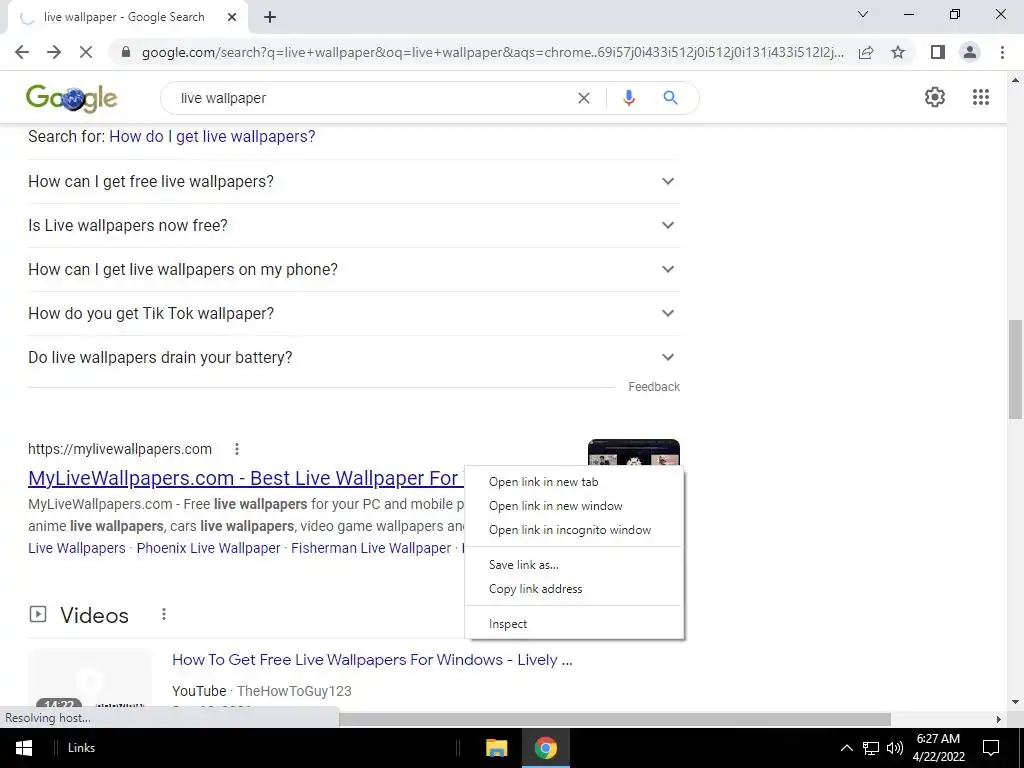Open Chrome three-dot menu

click(x=1002, y=52)
